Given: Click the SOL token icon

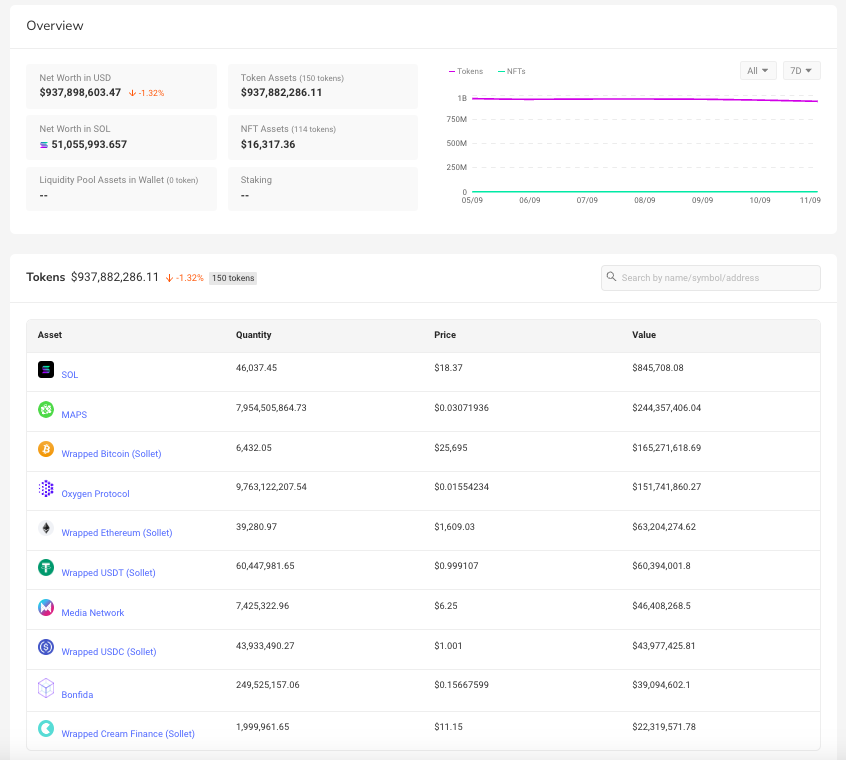Looking at the screenshot, I should 46,370.
